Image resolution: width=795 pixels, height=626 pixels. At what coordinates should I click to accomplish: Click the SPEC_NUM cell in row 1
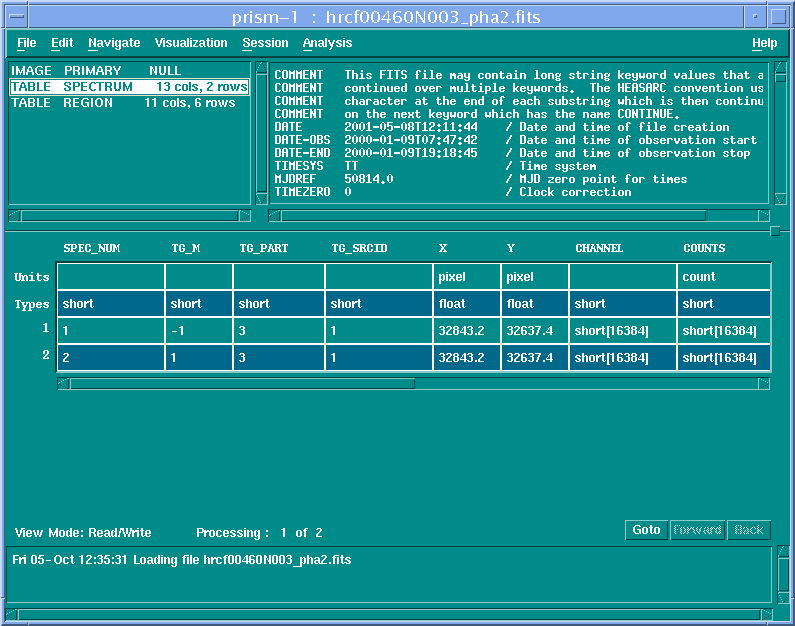pyautogui.click(x=111, y=331)
